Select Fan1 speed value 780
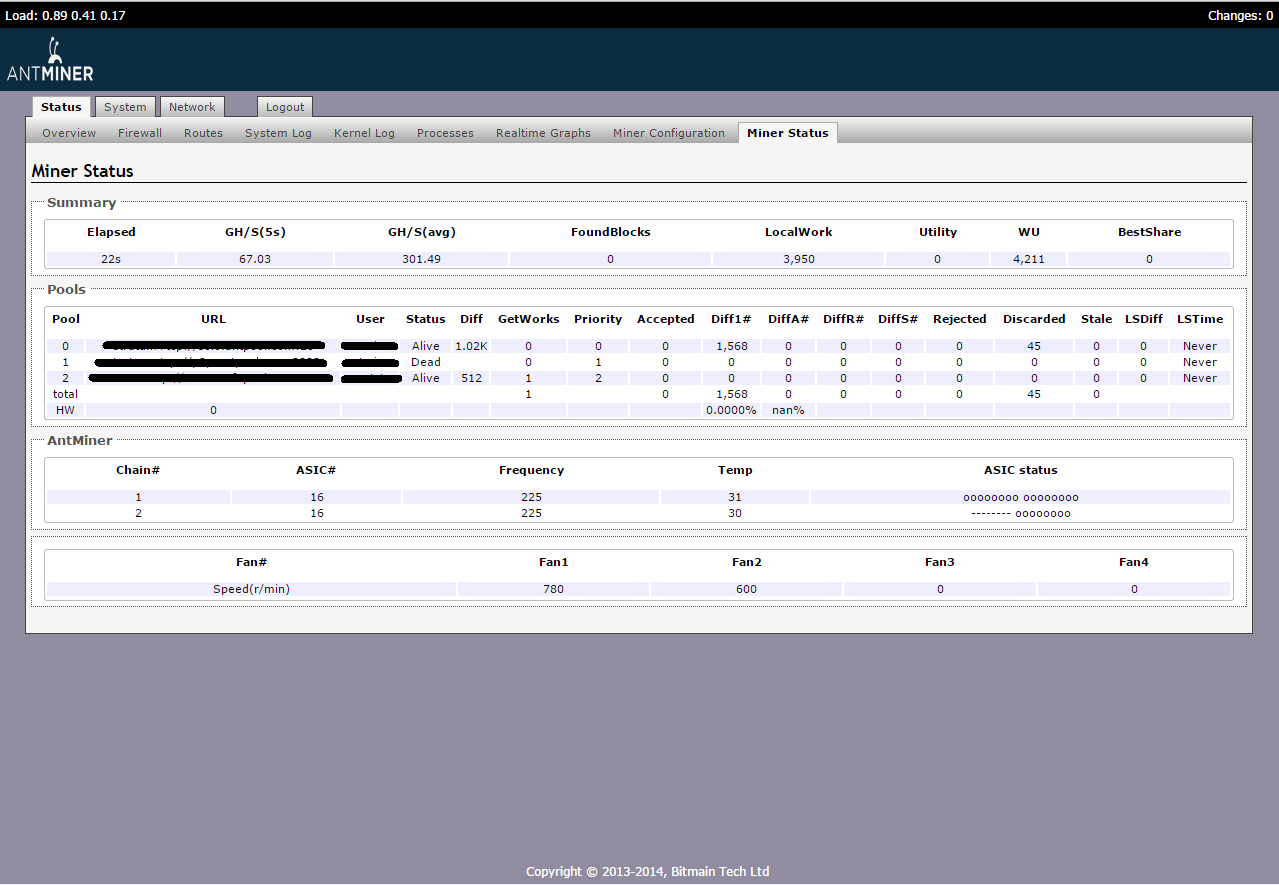1279x885 pixels. click(x=553, y=589)
